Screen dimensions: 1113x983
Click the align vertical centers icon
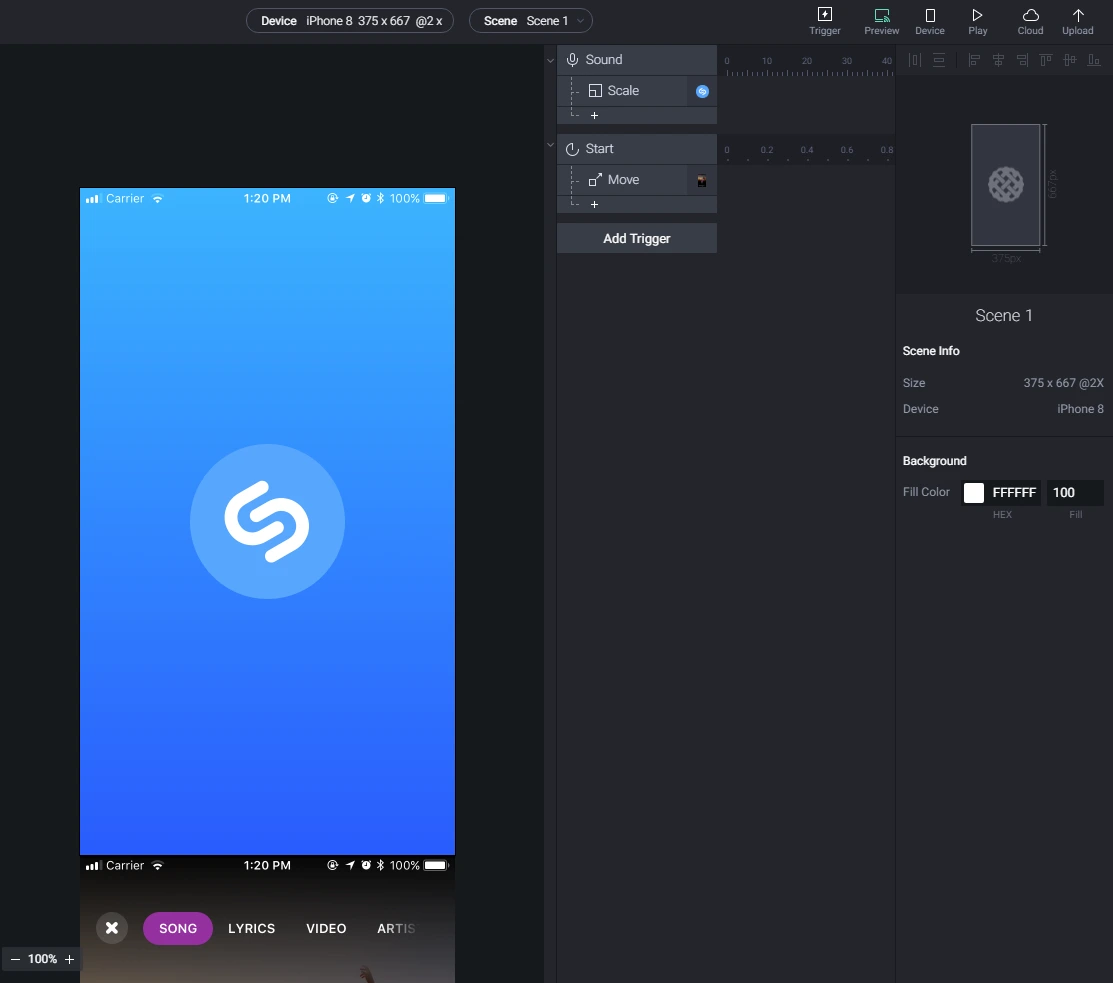tap(1070, 60)
